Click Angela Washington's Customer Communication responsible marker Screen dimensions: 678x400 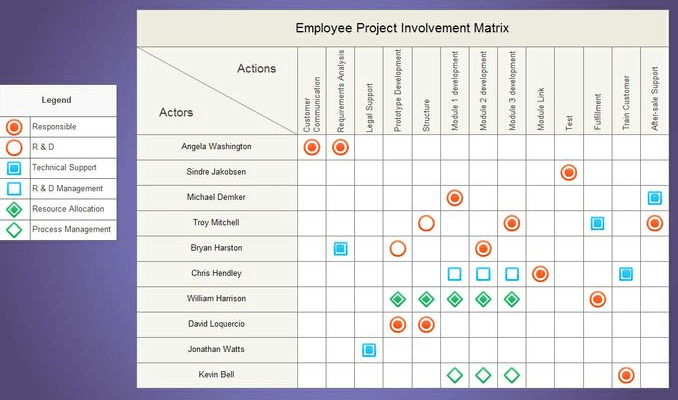(x=312, y=147)
